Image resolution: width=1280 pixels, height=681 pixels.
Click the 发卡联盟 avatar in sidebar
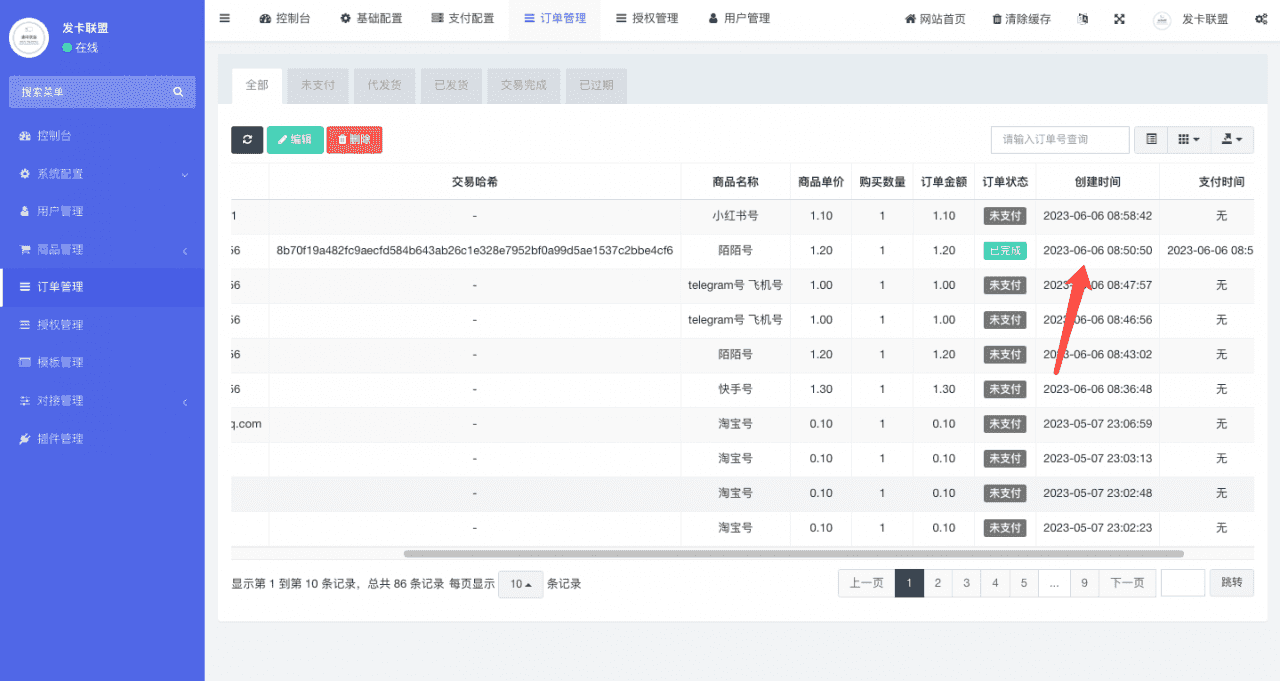coord(29,38)
